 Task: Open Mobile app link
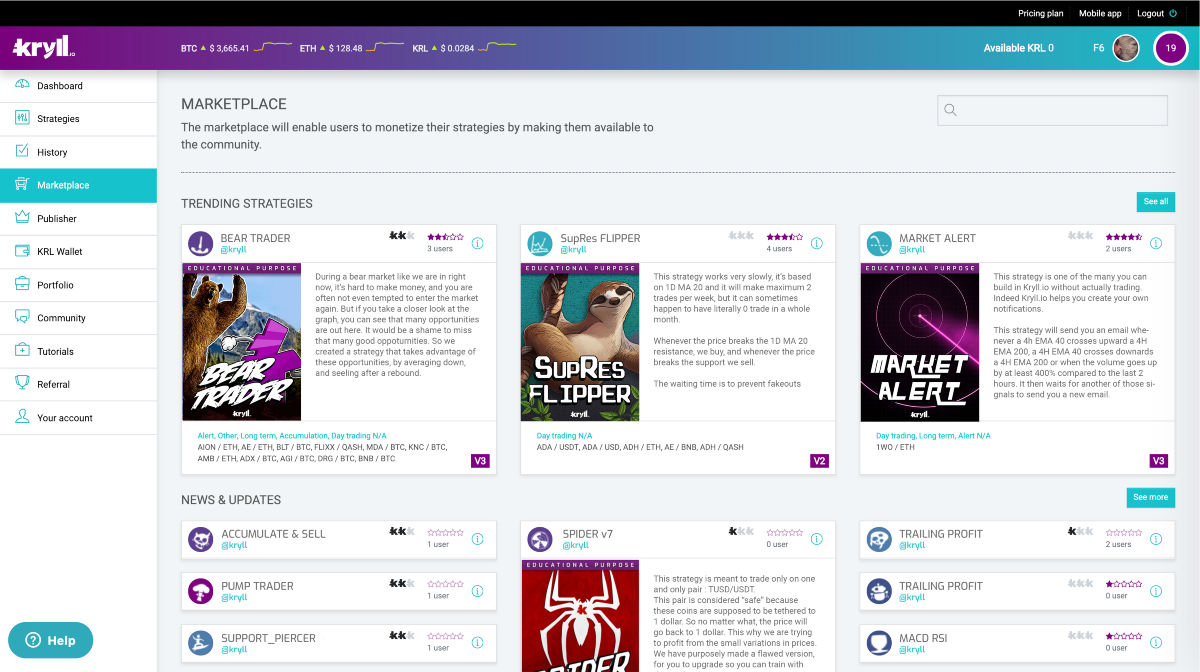click(1100, 13)
